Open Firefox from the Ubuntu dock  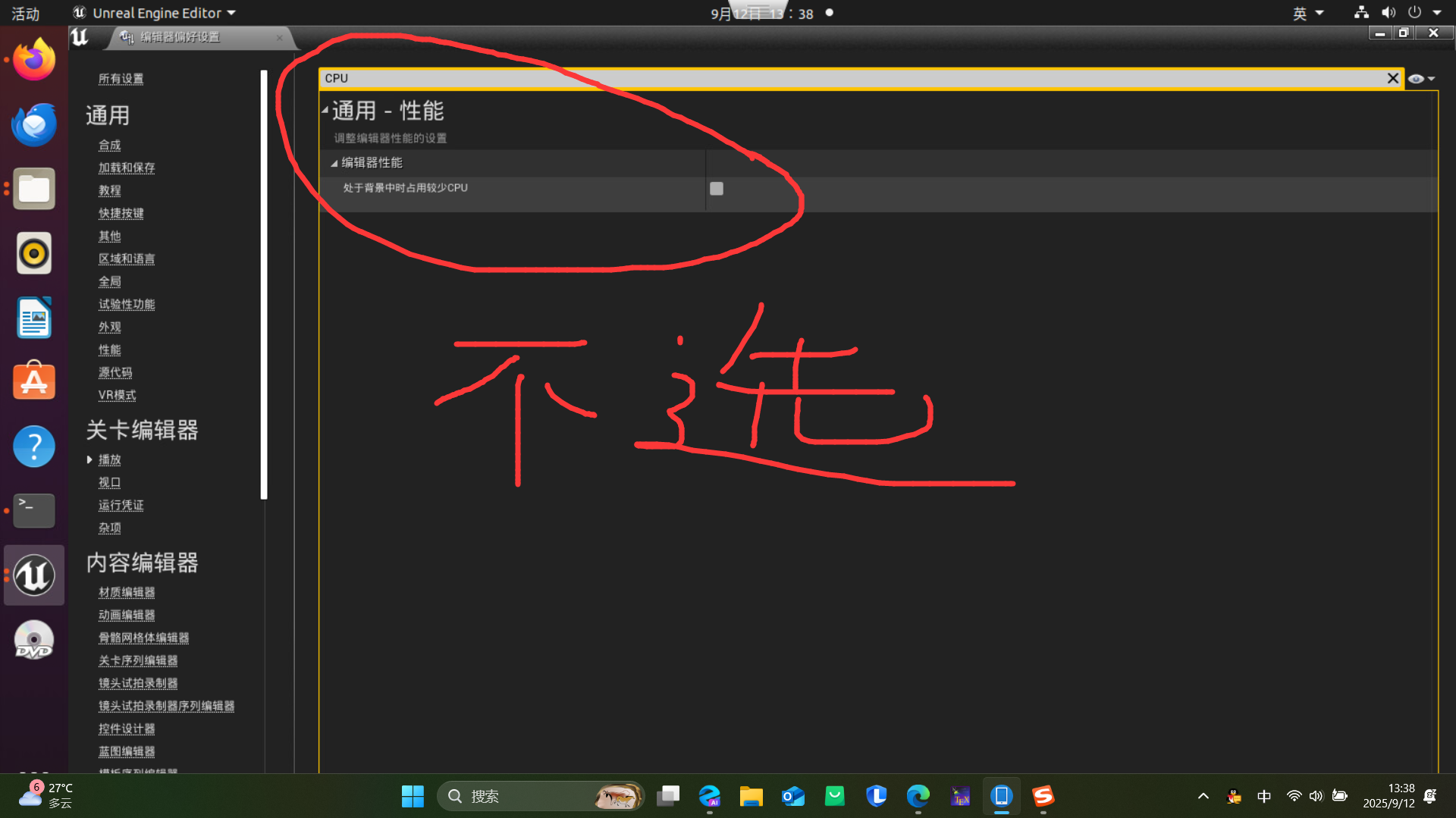pos(34,59)
